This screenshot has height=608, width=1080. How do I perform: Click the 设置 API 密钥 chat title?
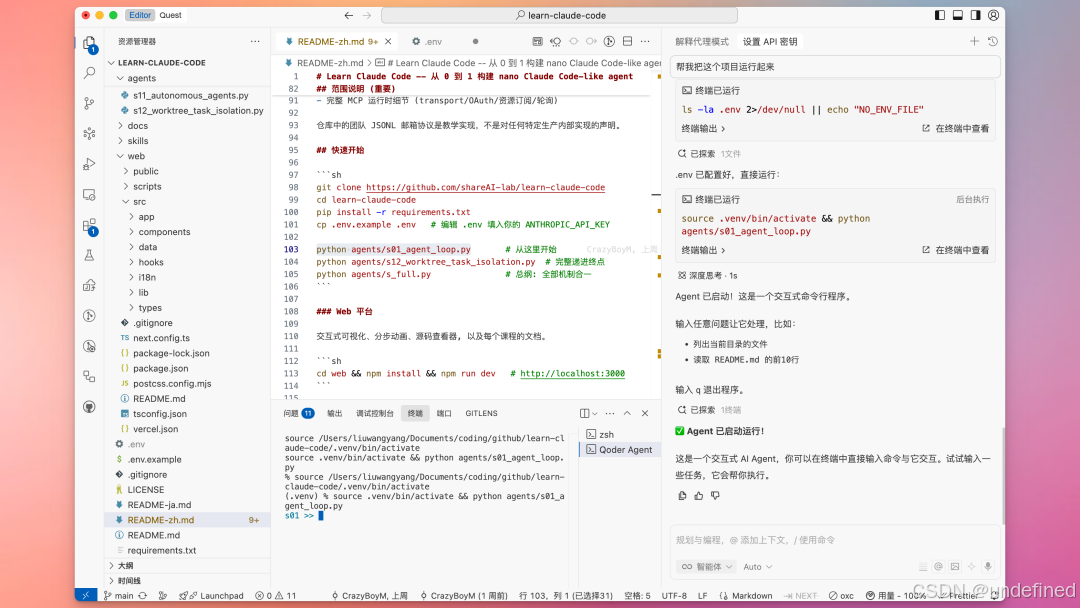(770, 41)
